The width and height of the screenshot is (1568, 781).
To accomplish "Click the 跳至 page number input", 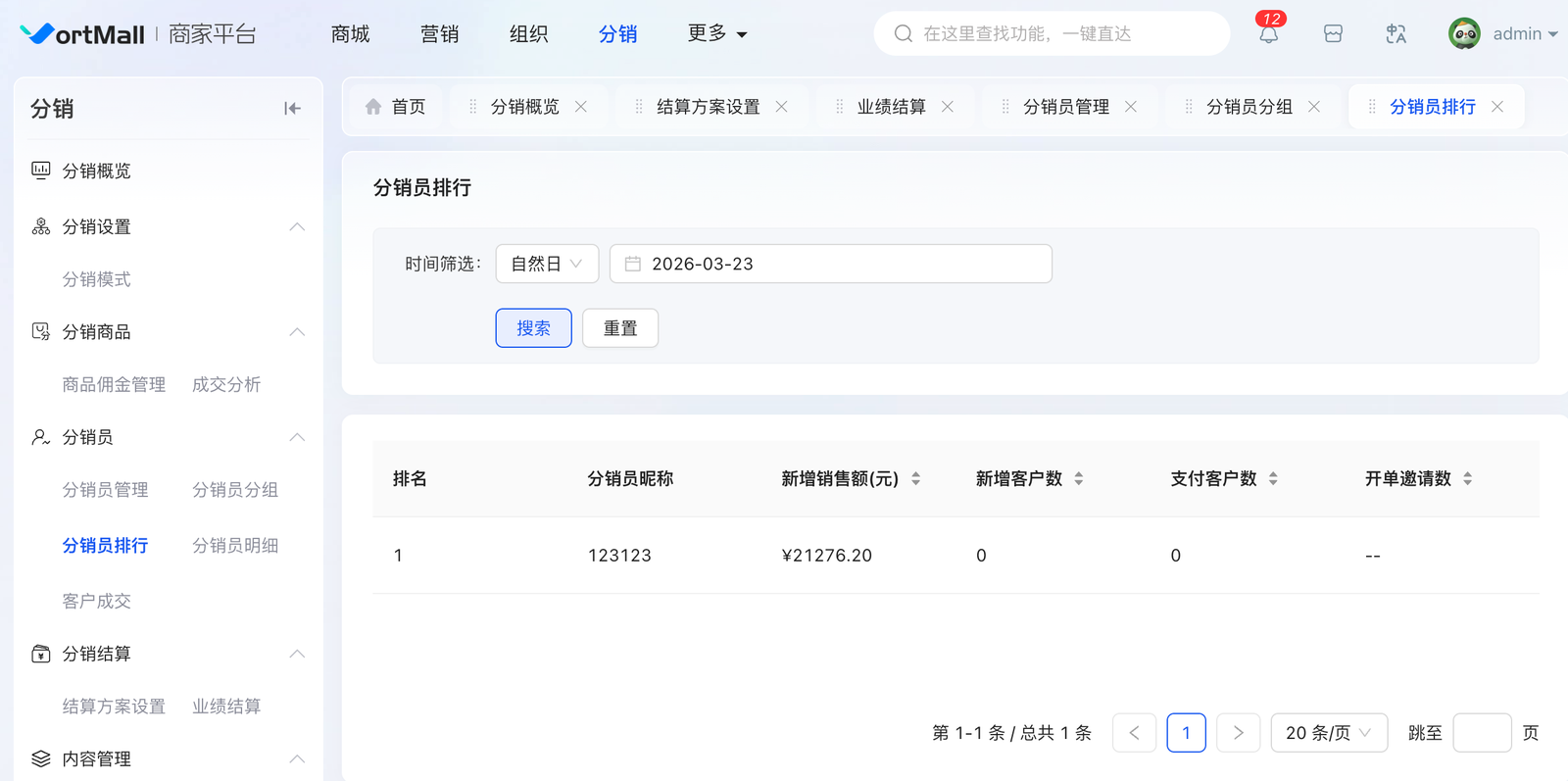I will point(1481,733).
